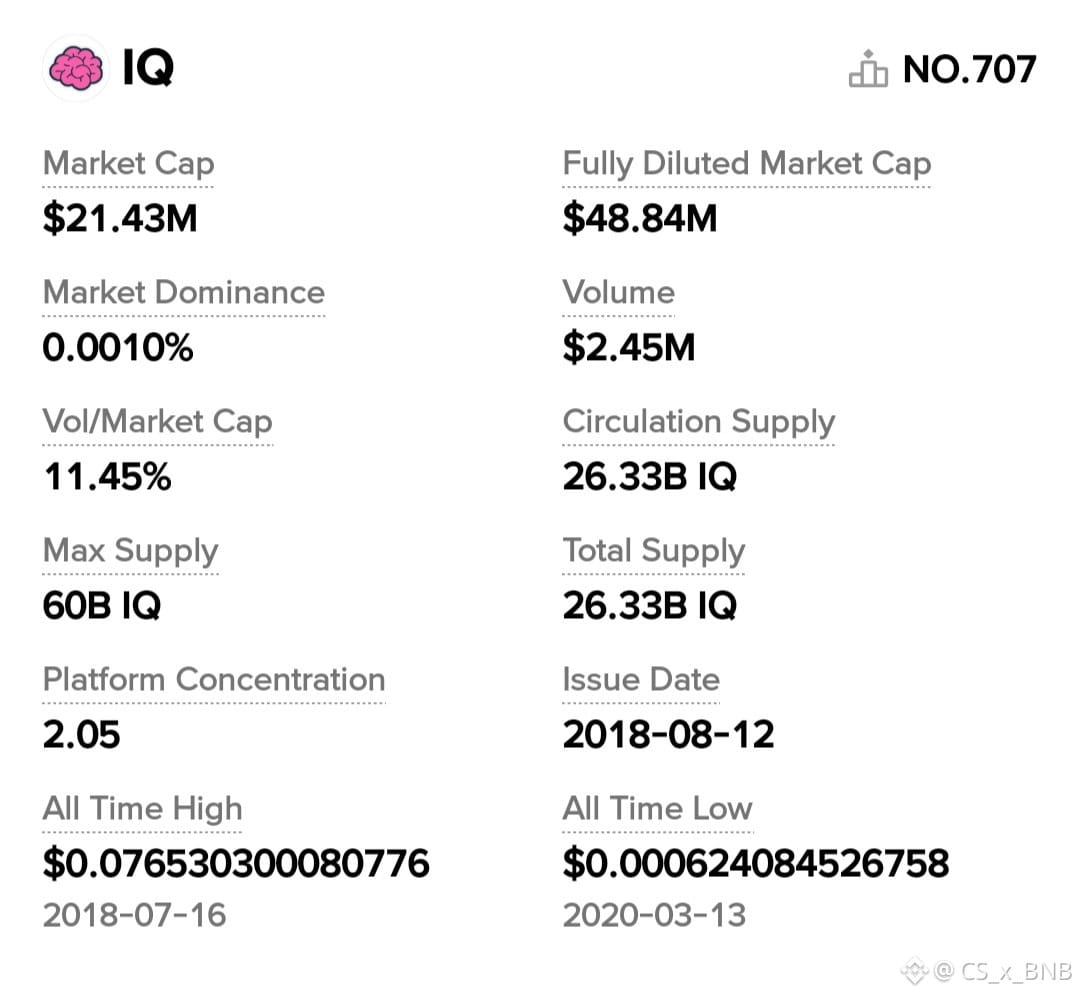Select the Max Supply label
The height and width of the screenshot is (996, 1080).
click(x=130, y=550)
